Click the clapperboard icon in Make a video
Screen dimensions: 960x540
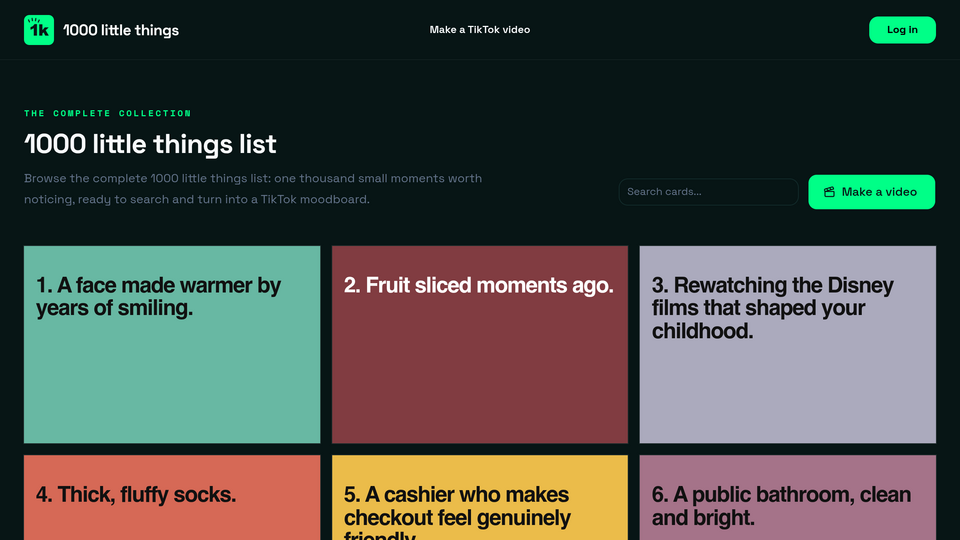829,192
